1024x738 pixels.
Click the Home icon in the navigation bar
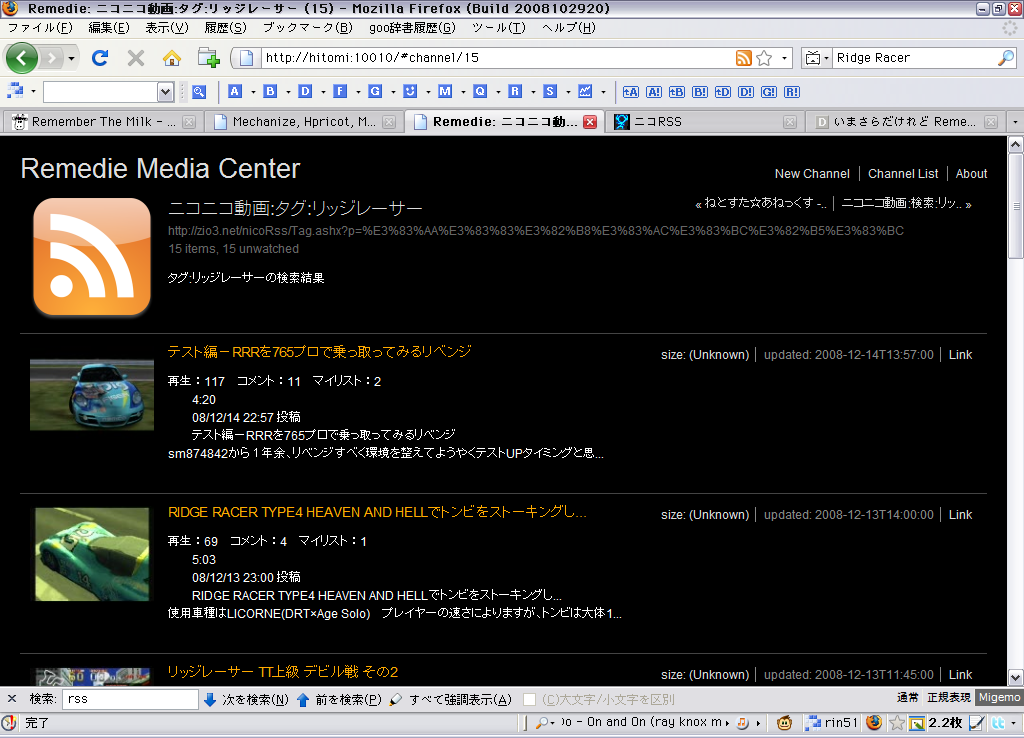[x=172, y=58]
